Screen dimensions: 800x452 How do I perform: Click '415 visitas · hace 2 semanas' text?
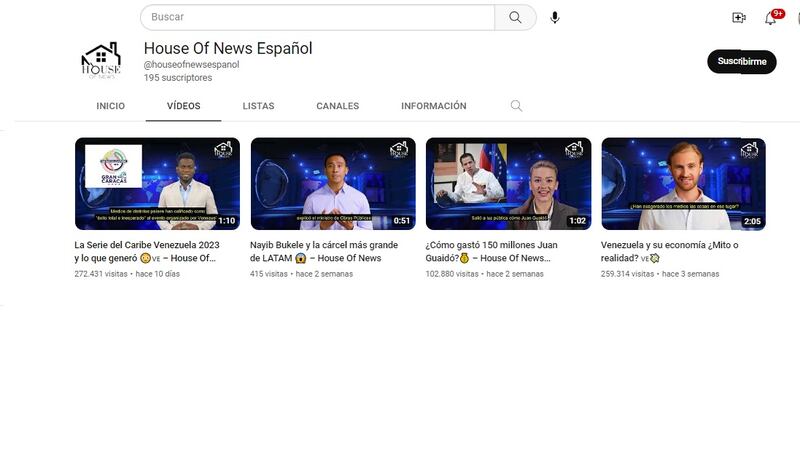tap(302, 274)
